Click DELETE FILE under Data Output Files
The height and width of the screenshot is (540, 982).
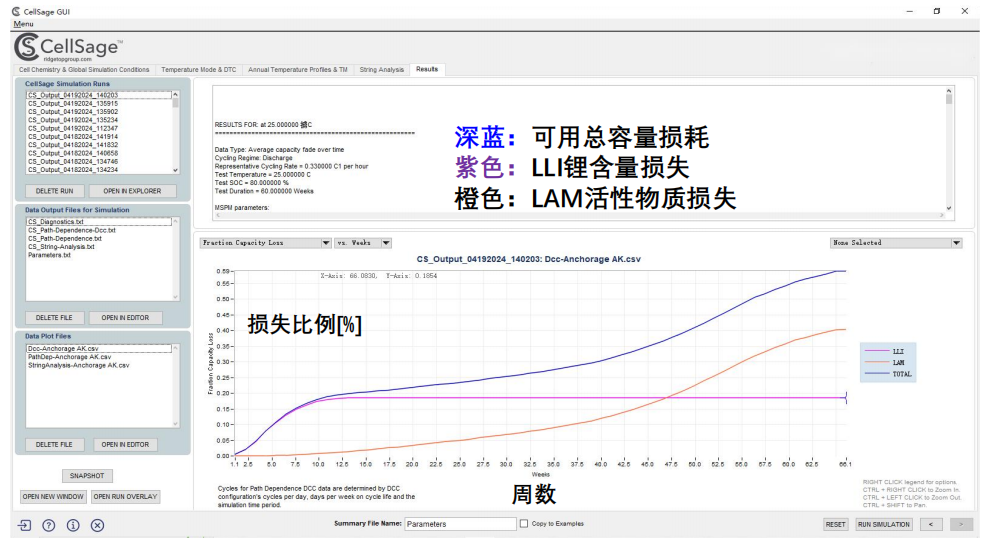pos(54,318)
